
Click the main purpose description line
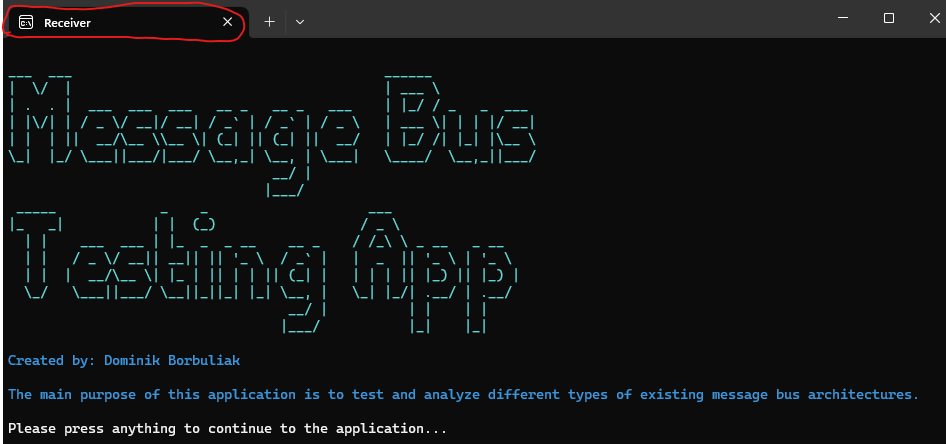click(x=463, y=395)
